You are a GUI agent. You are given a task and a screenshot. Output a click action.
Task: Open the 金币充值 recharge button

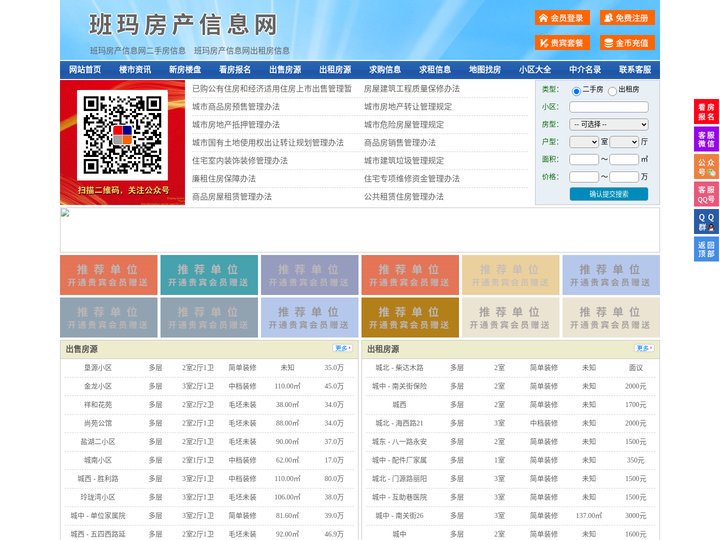[627, 43]
